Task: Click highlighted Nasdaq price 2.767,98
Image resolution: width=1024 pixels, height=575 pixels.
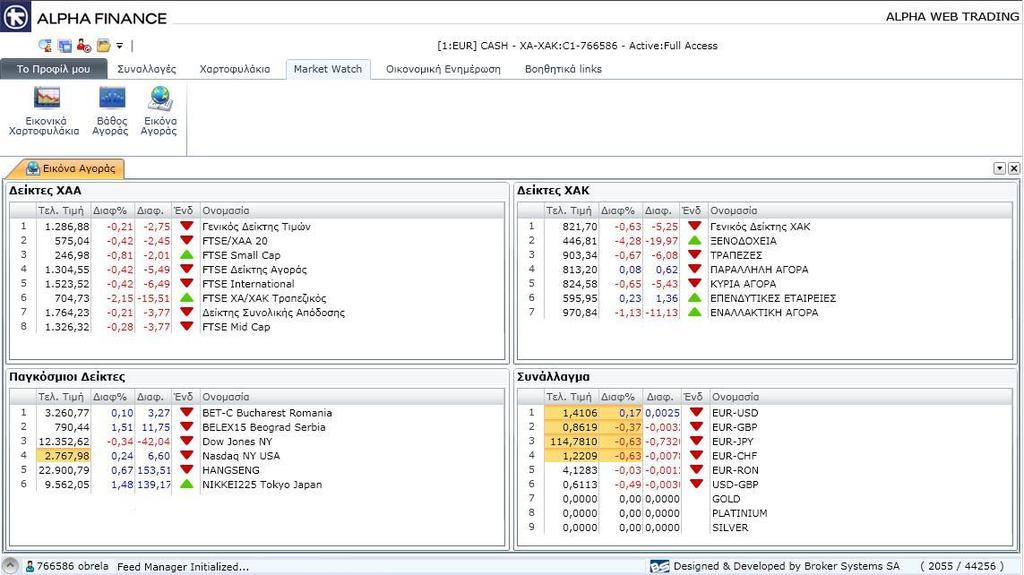Action: click(63, 455)
